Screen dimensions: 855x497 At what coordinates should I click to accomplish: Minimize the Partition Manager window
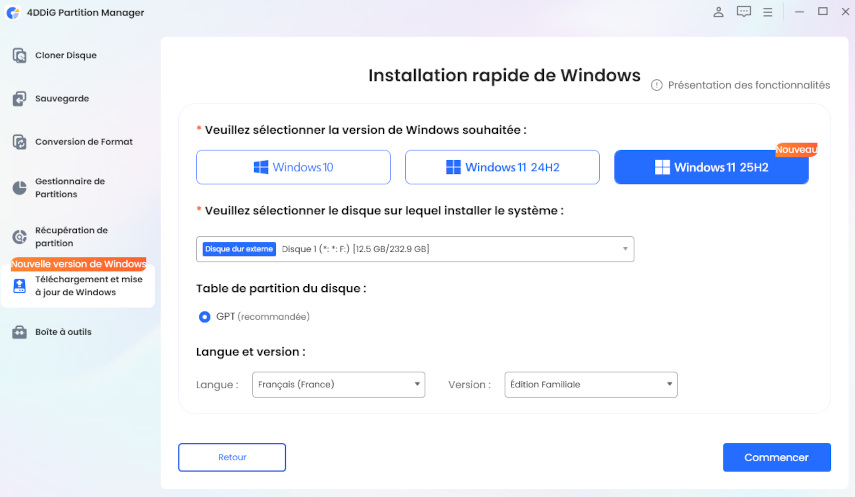click(799, 12)
